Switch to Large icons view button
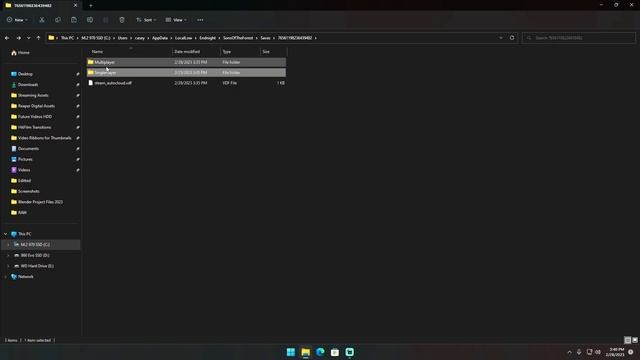This screenshot has height=360, width=640. (x=635, y=340)
